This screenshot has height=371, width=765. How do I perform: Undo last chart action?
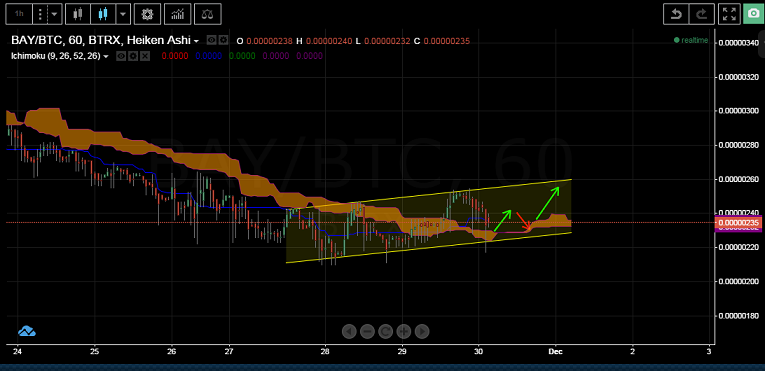point(676,14)
